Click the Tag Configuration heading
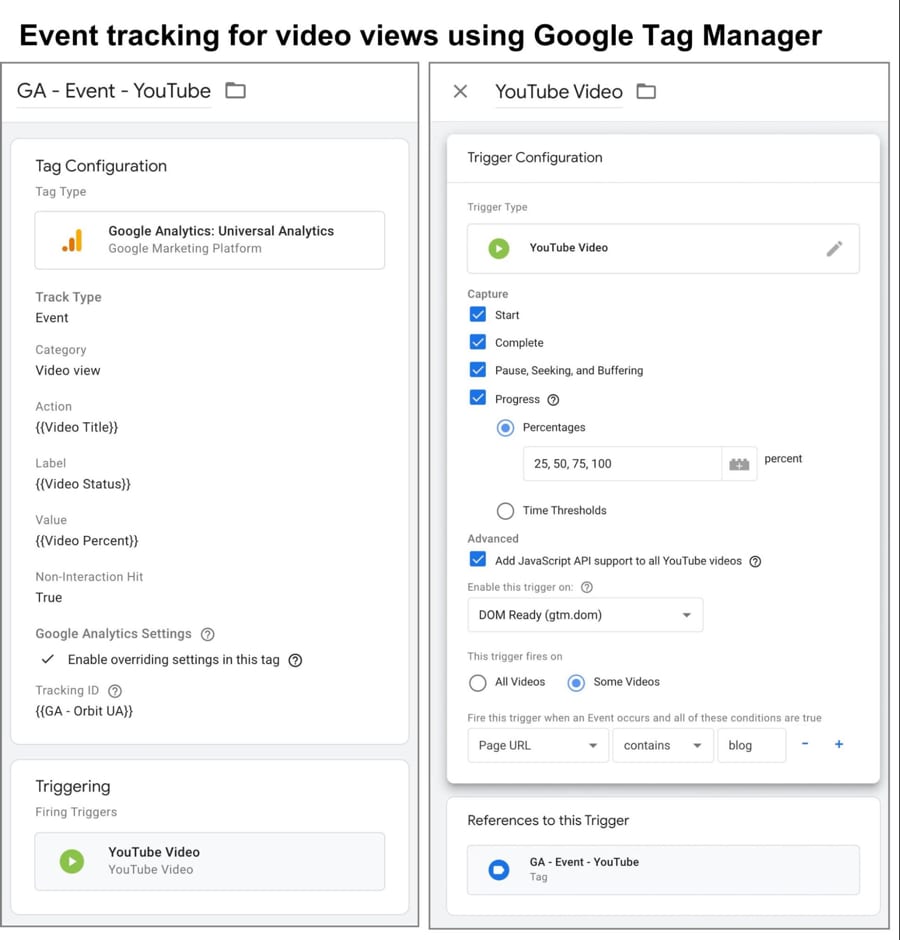Screen dimensions: 900x940 click(x=101, y=166)
